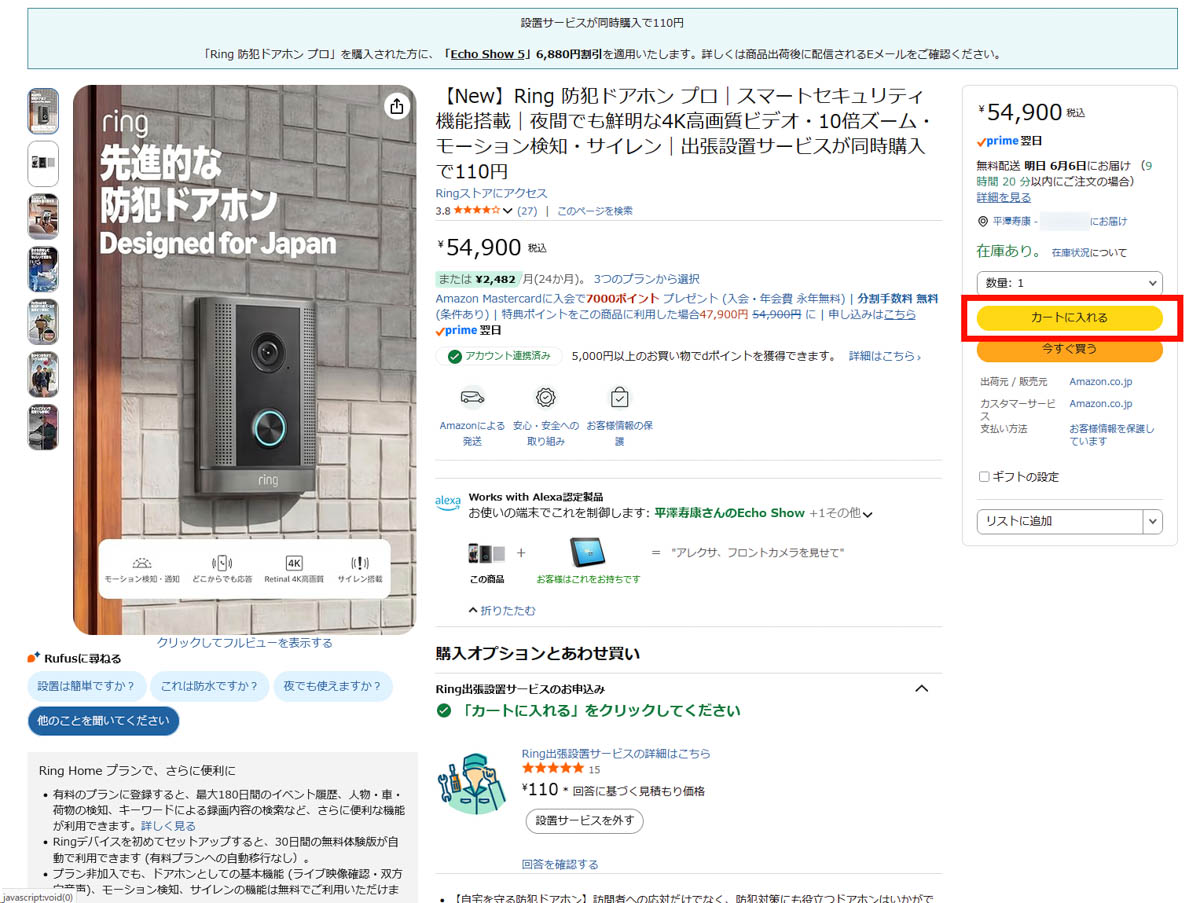Click the installation service five-star rating

tap(553, 769)
